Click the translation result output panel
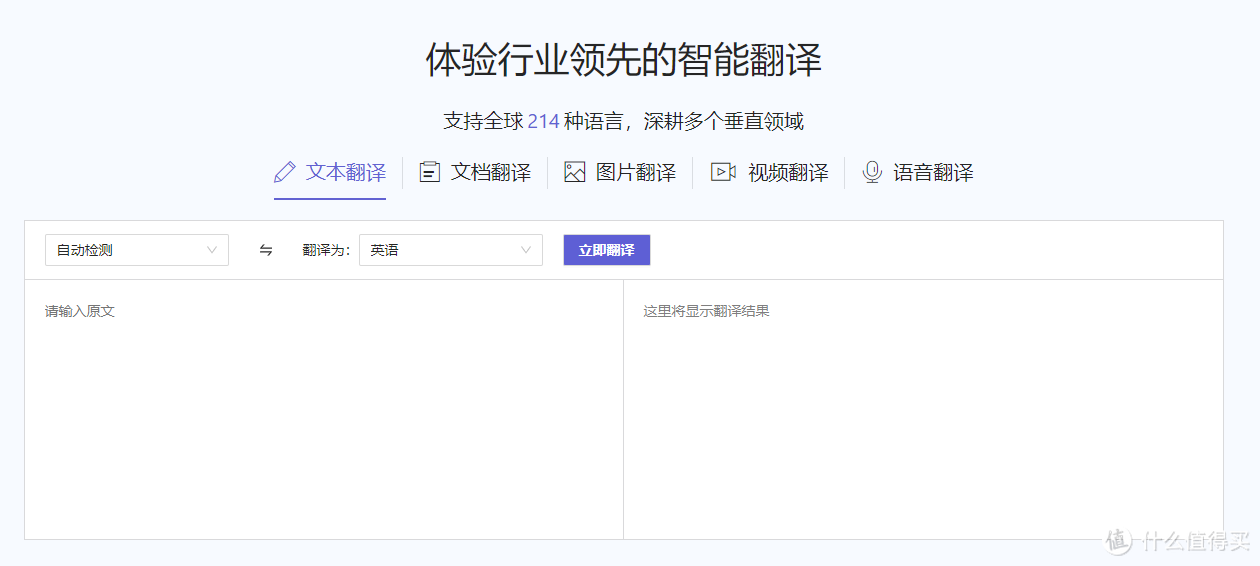Image resolution: width=1260 pixels, height=566 pixels. (x=922, y=410)
